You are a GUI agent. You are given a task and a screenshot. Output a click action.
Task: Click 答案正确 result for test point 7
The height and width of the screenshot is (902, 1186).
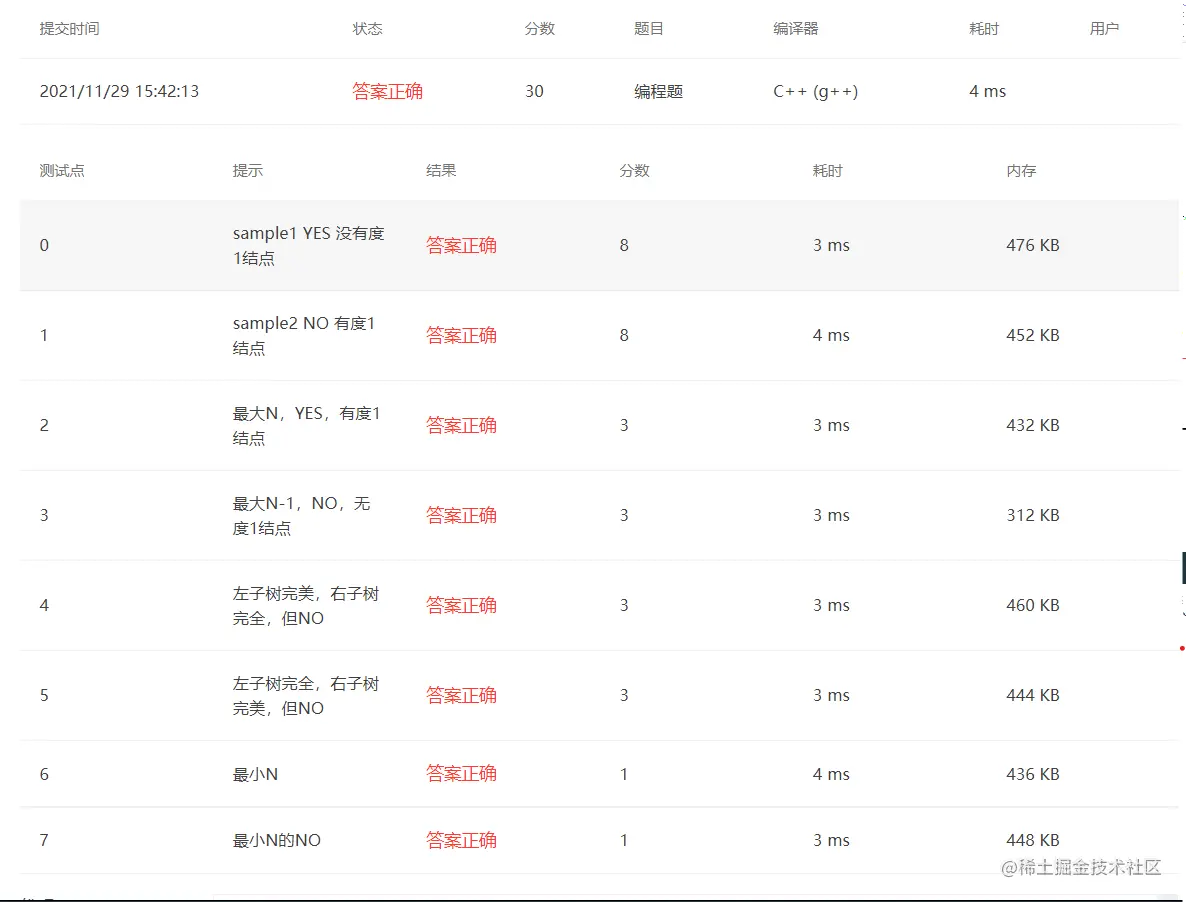[461, 840]
